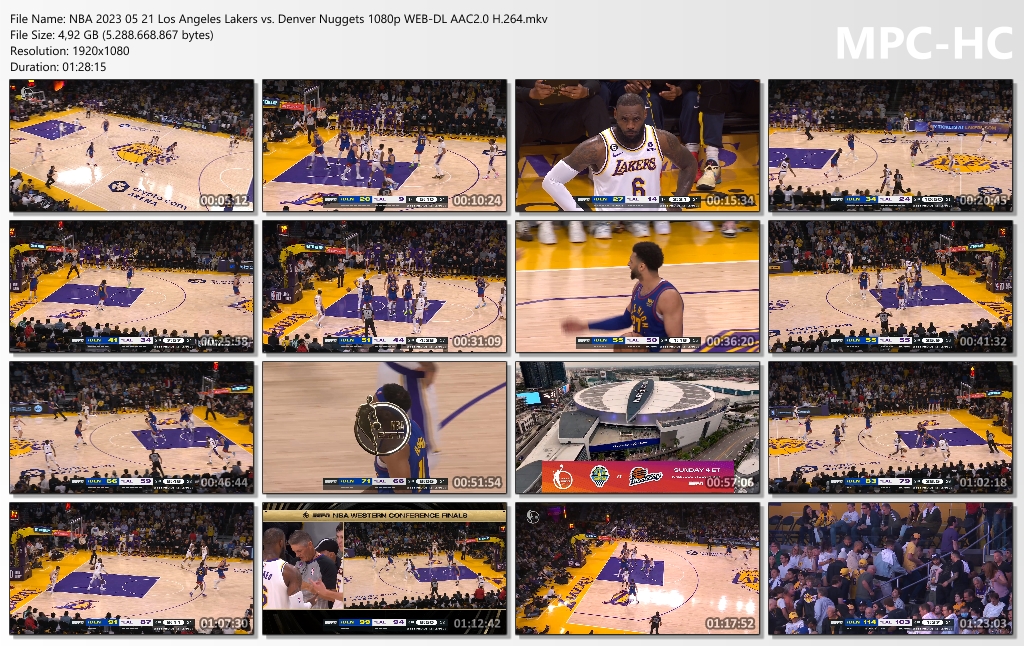Select the crowd shot thumbnail at 01:23:03

pos(891,568)
